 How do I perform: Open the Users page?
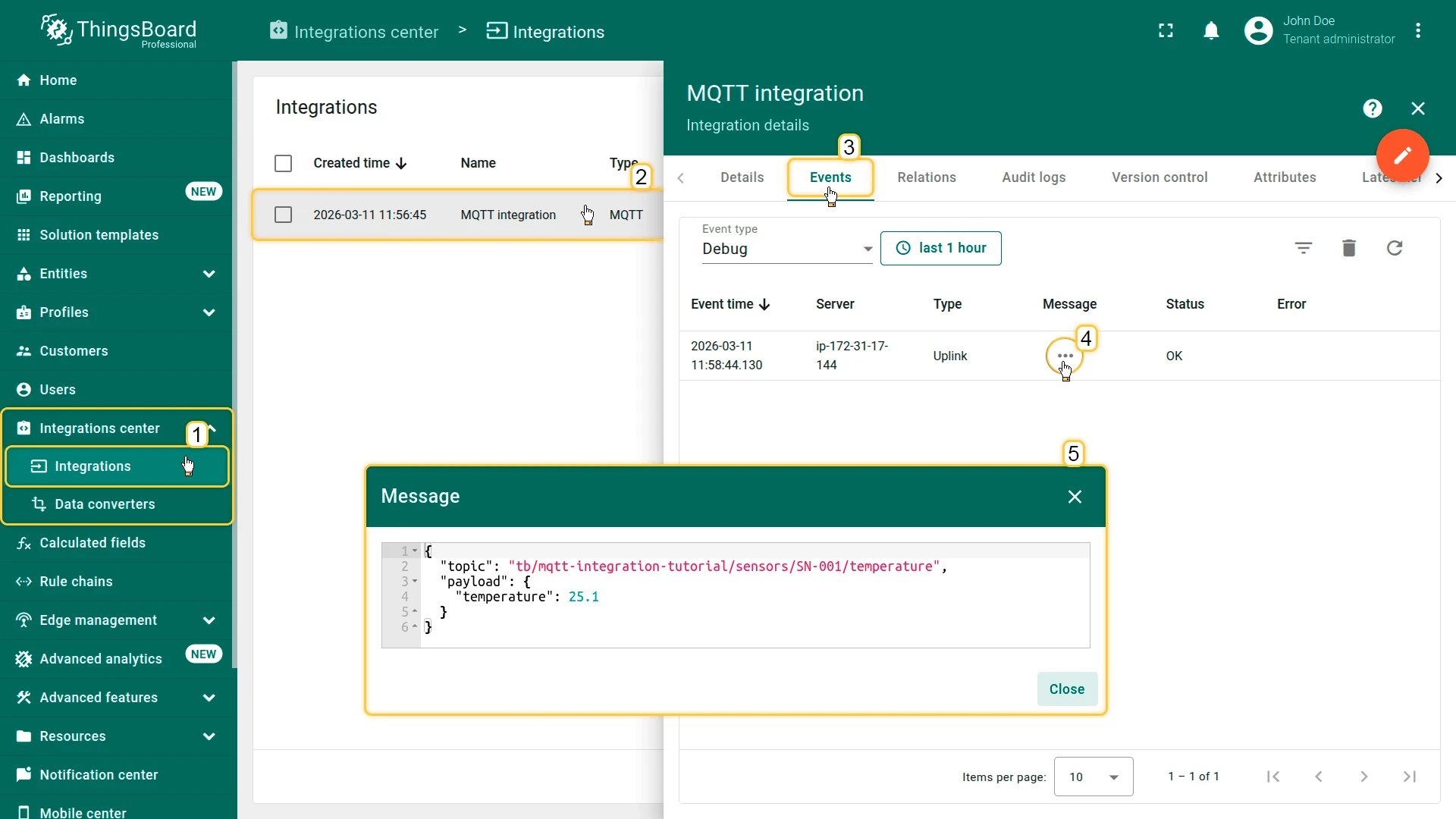(x=116, y=390)
